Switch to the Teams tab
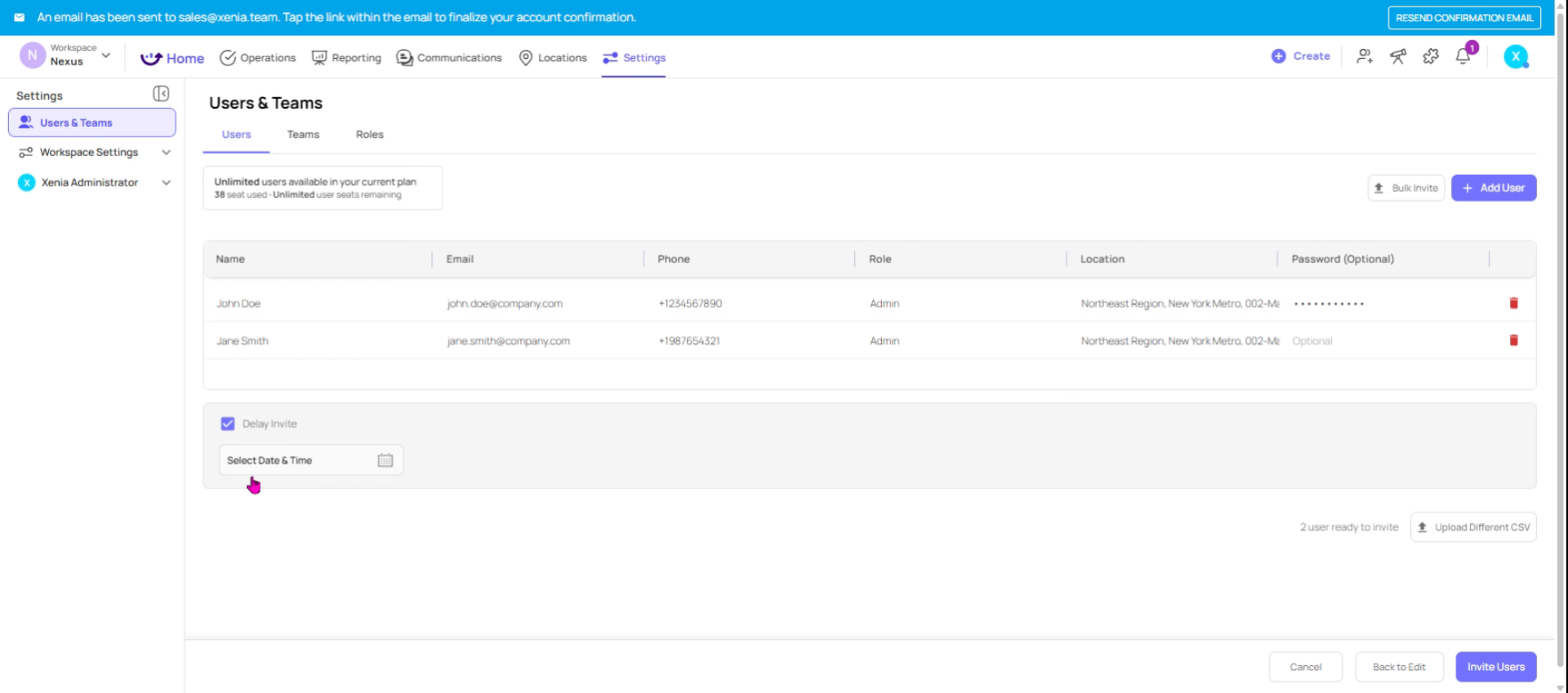Viewport: 1568px width, 693px height. (x=303, y=135)
